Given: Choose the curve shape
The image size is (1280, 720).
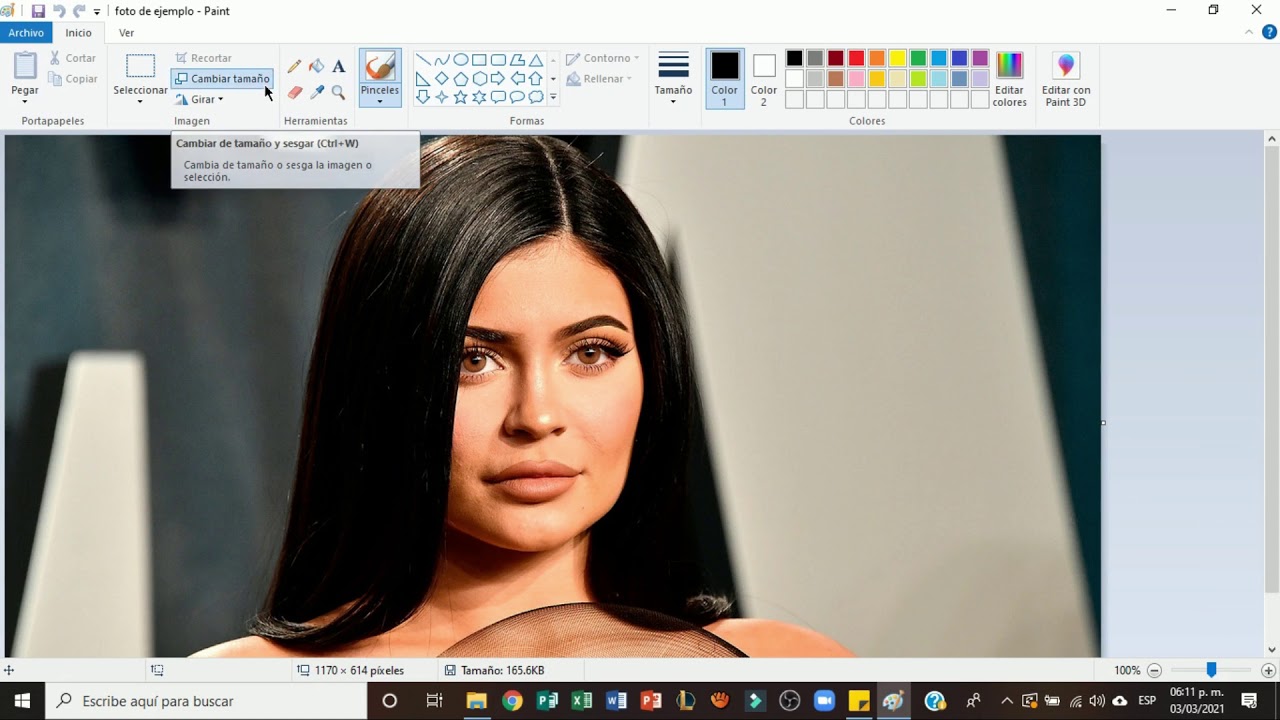Looking at the screenshot, I should (x=442, y=60).
